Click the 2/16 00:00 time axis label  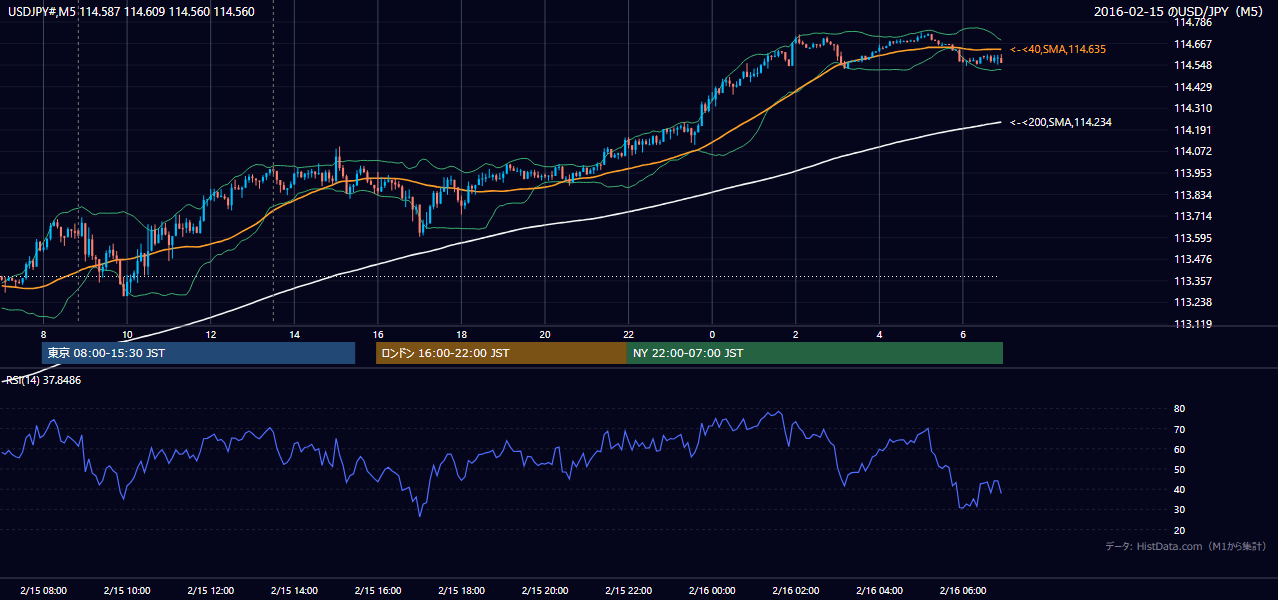tap(711, 591)
